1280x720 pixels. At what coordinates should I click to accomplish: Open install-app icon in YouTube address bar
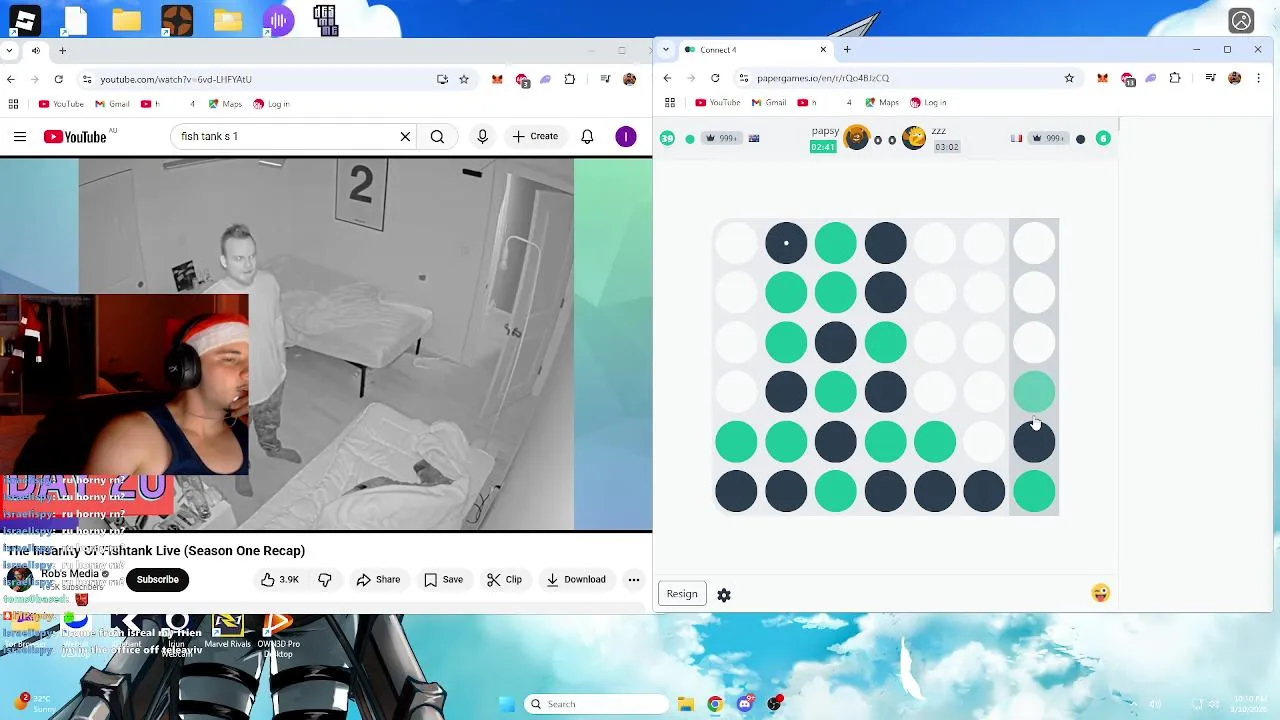click(442, 79)
